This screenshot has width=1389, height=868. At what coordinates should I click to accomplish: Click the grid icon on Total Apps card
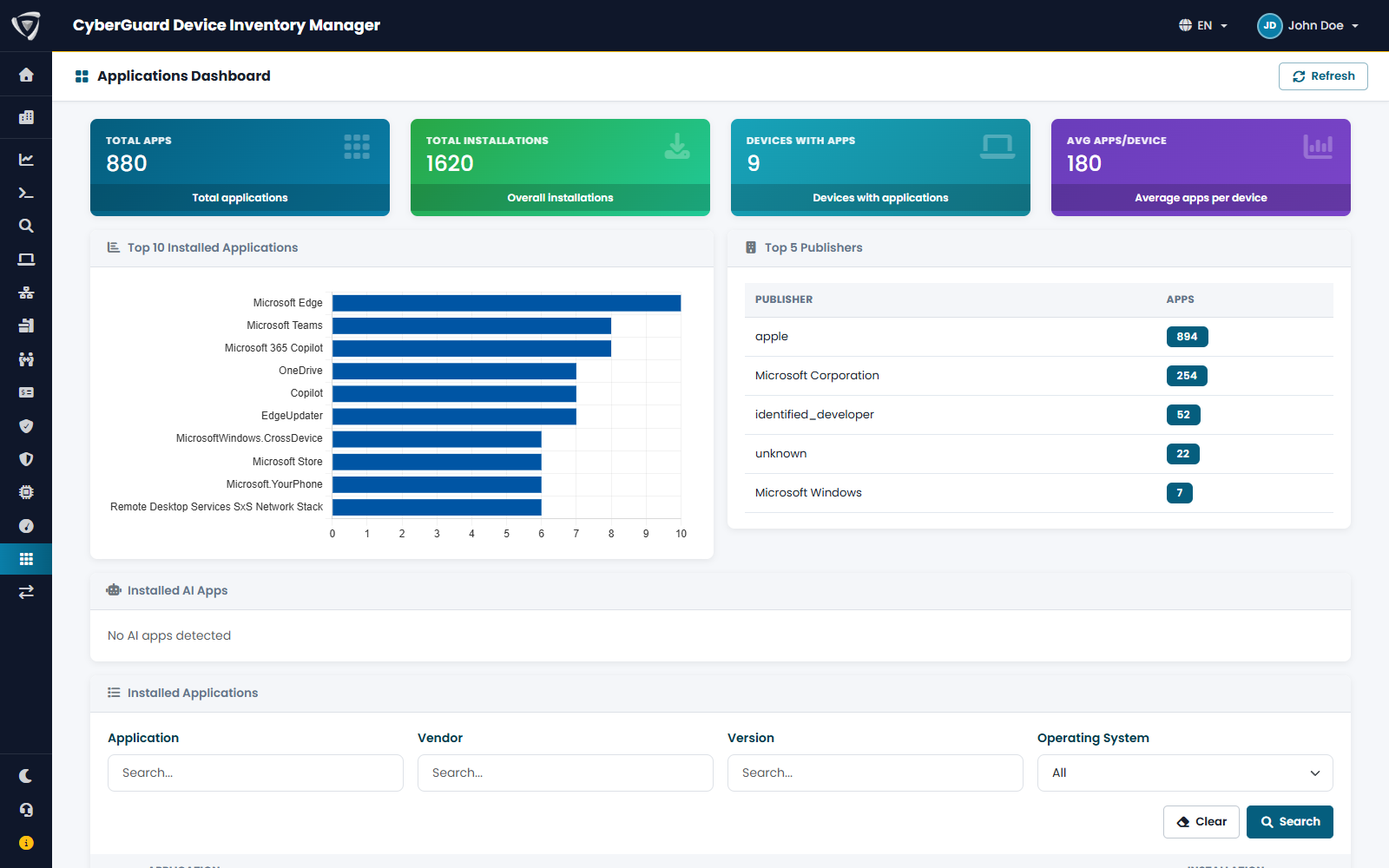357,147
